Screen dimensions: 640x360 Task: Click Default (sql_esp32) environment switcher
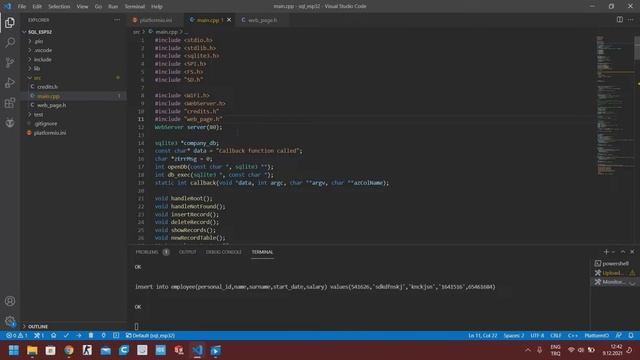click(x=150, y=336)
